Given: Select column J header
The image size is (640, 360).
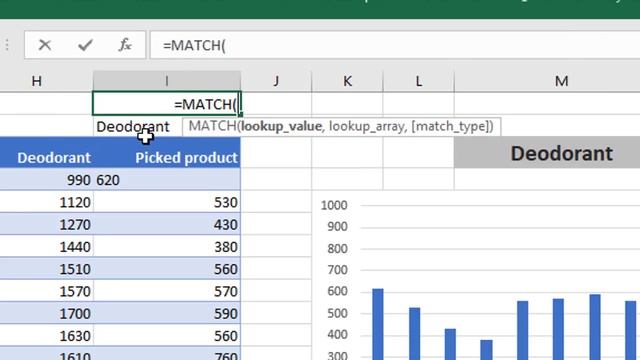Looking at the screenshot, I should tap(276, 81).
